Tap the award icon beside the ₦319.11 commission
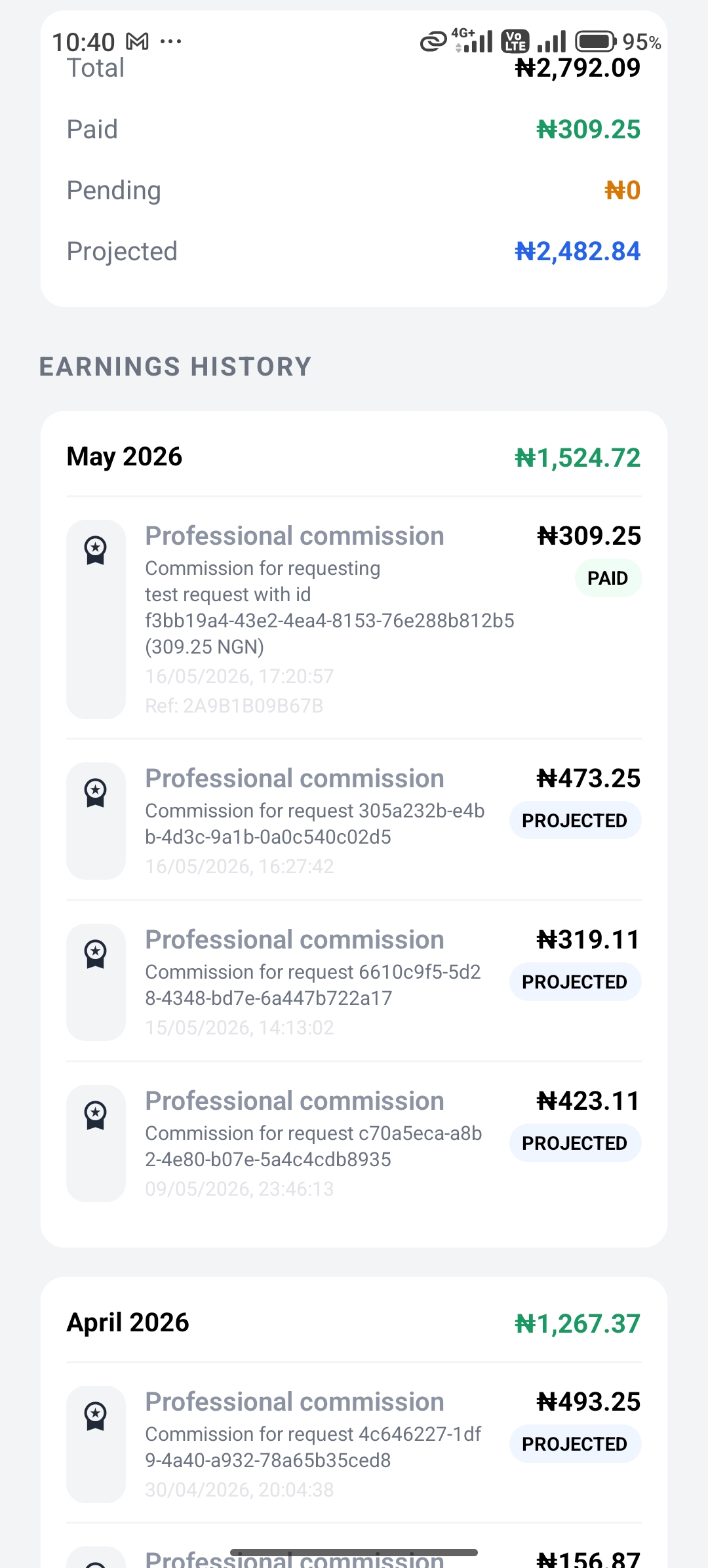This screenshot has width=708, height=1568. [96, 954]
